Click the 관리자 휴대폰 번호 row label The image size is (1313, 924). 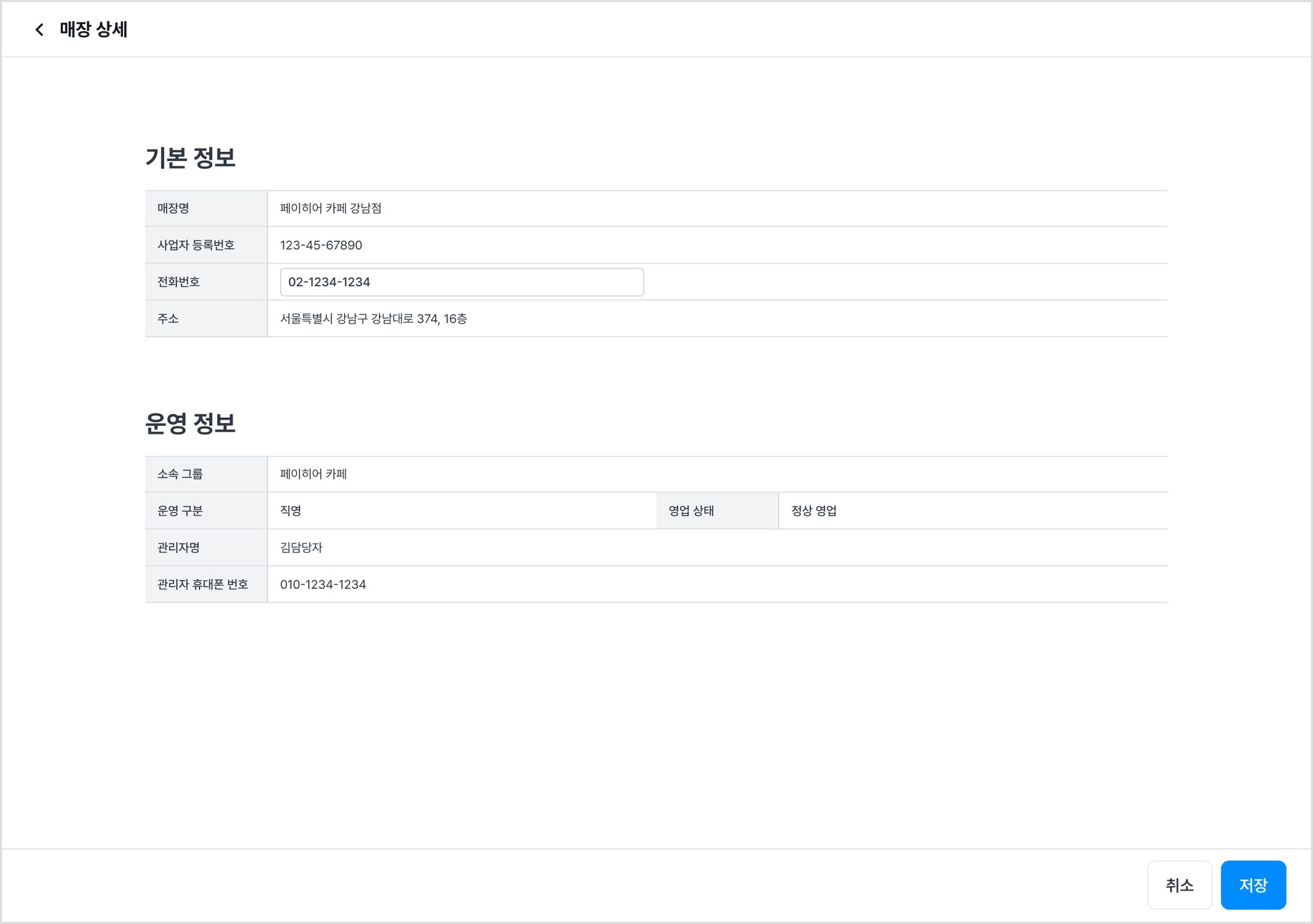click(203, 584)
